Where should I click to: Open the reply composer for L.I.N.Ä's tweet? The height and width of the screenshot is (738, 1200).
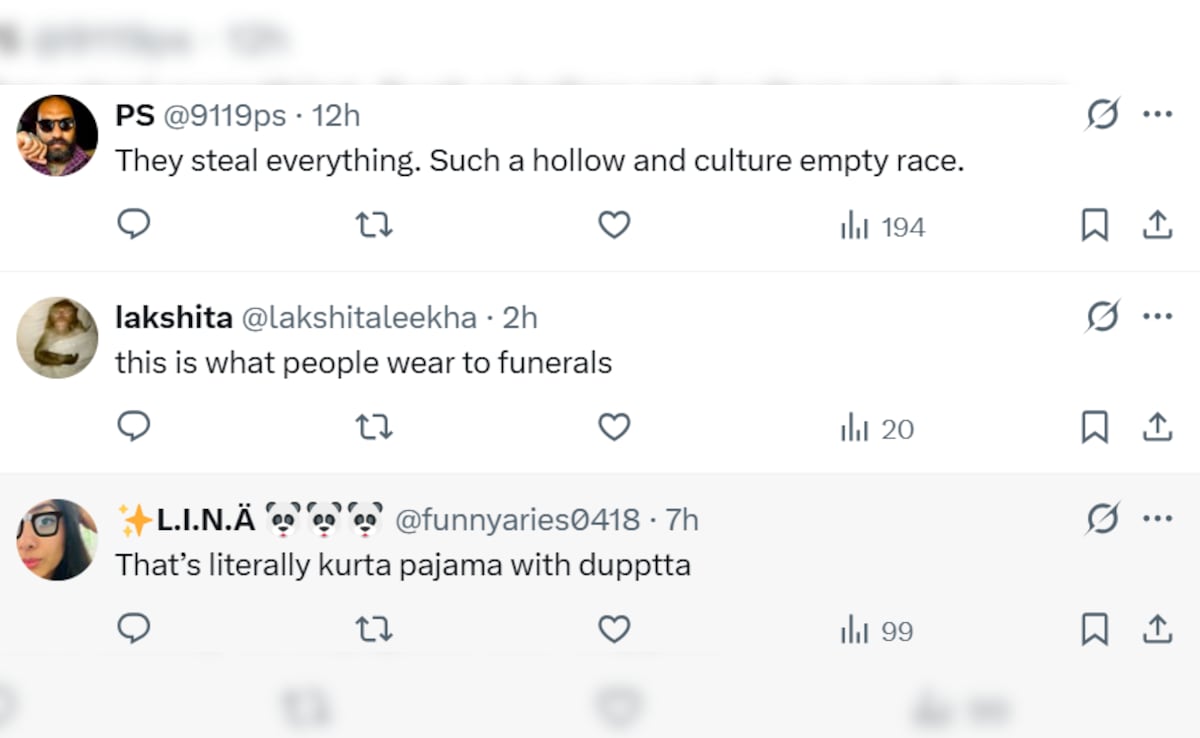134,629
